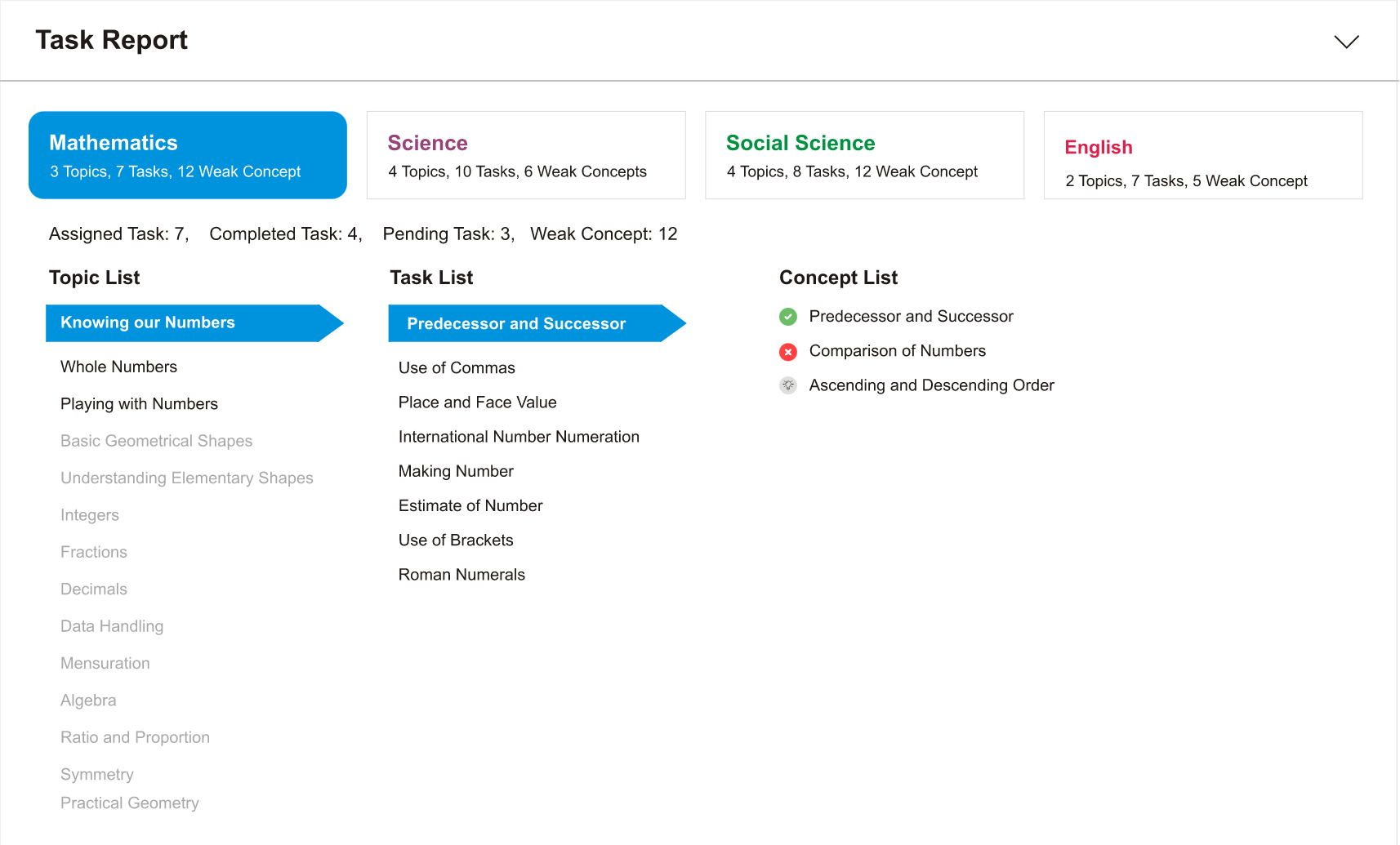
Task: Open the Social Science subject card
Action: (864, 155)
